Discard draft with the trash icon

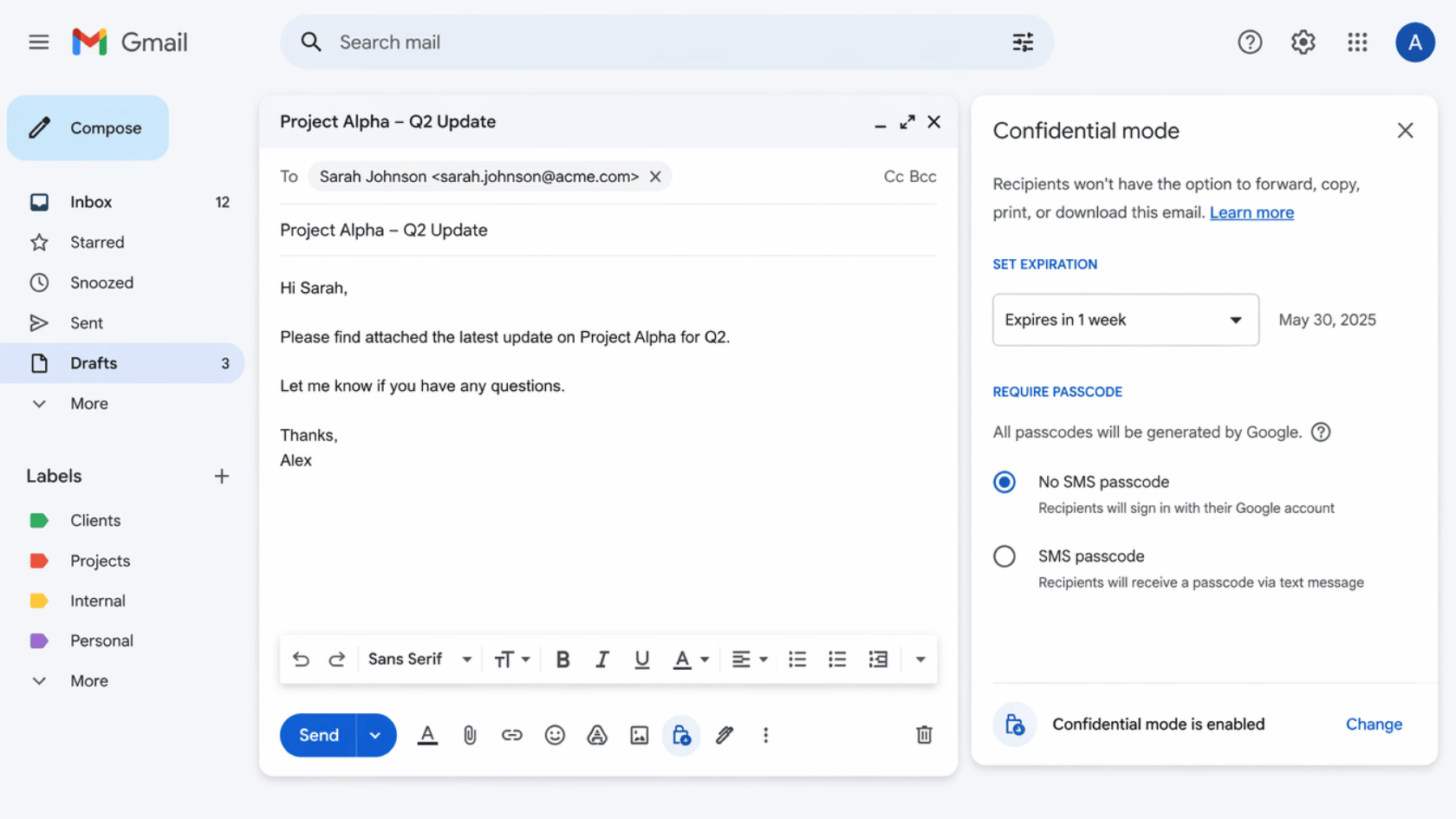(924, 735)
